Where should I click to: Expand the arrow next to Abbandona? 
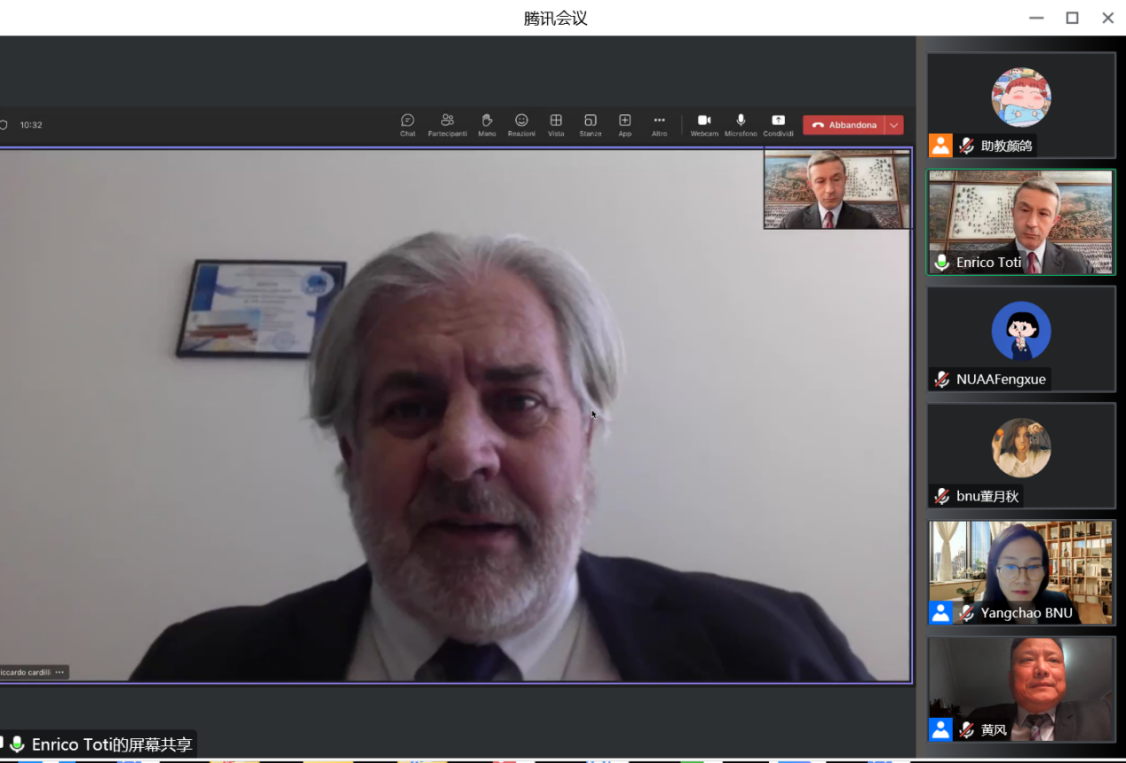894,125
